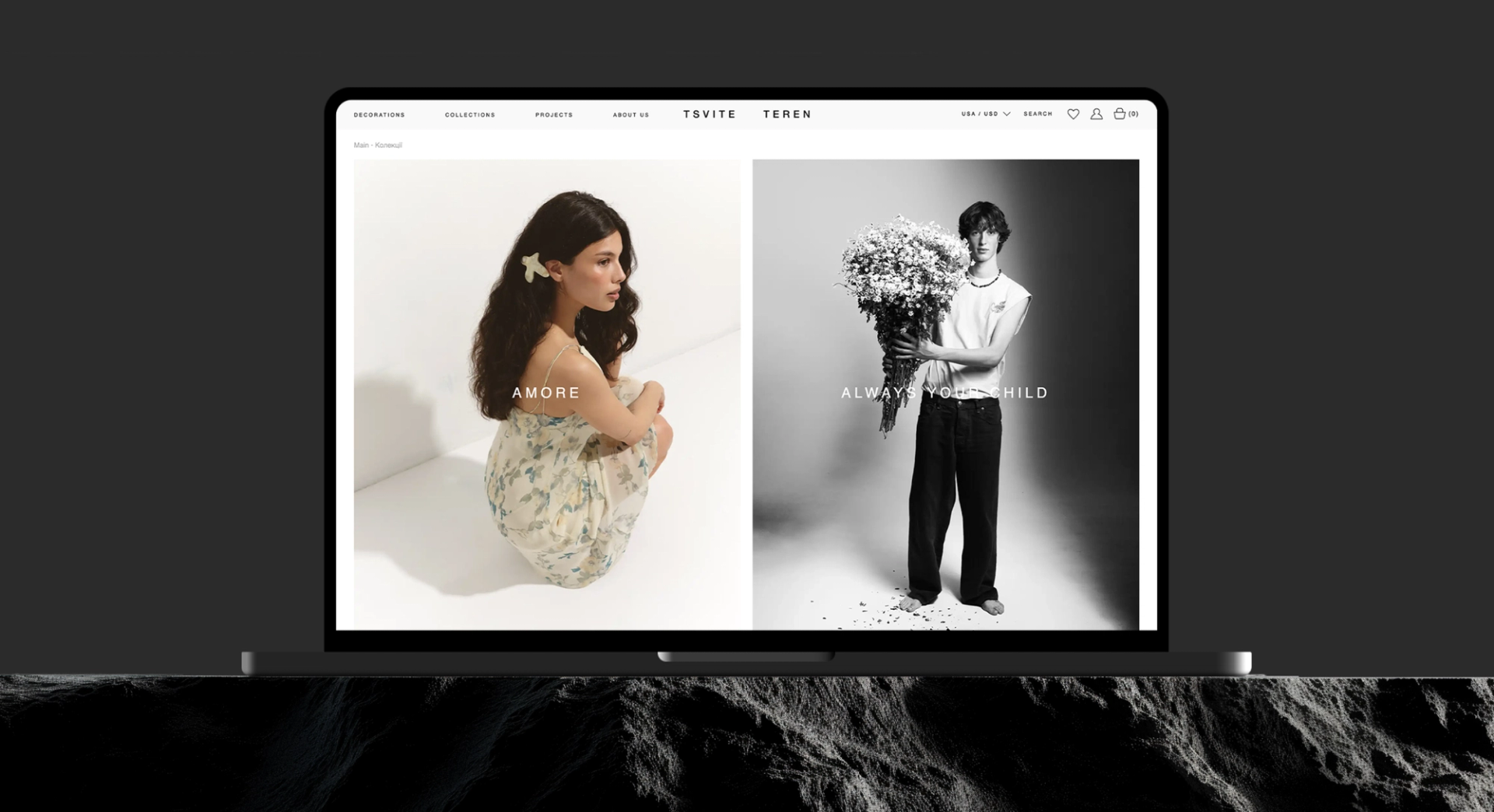The image size is (1494, 812).
Task: Click the TSVITE word of the logo
Action: point(710,114)
